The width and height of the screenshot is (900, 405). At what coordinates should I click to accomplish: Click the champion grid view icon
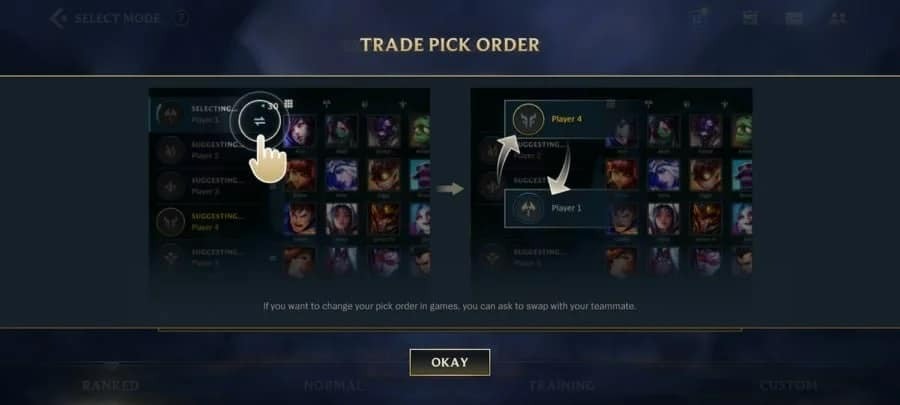pyautogui.click(x=288, y=104)
